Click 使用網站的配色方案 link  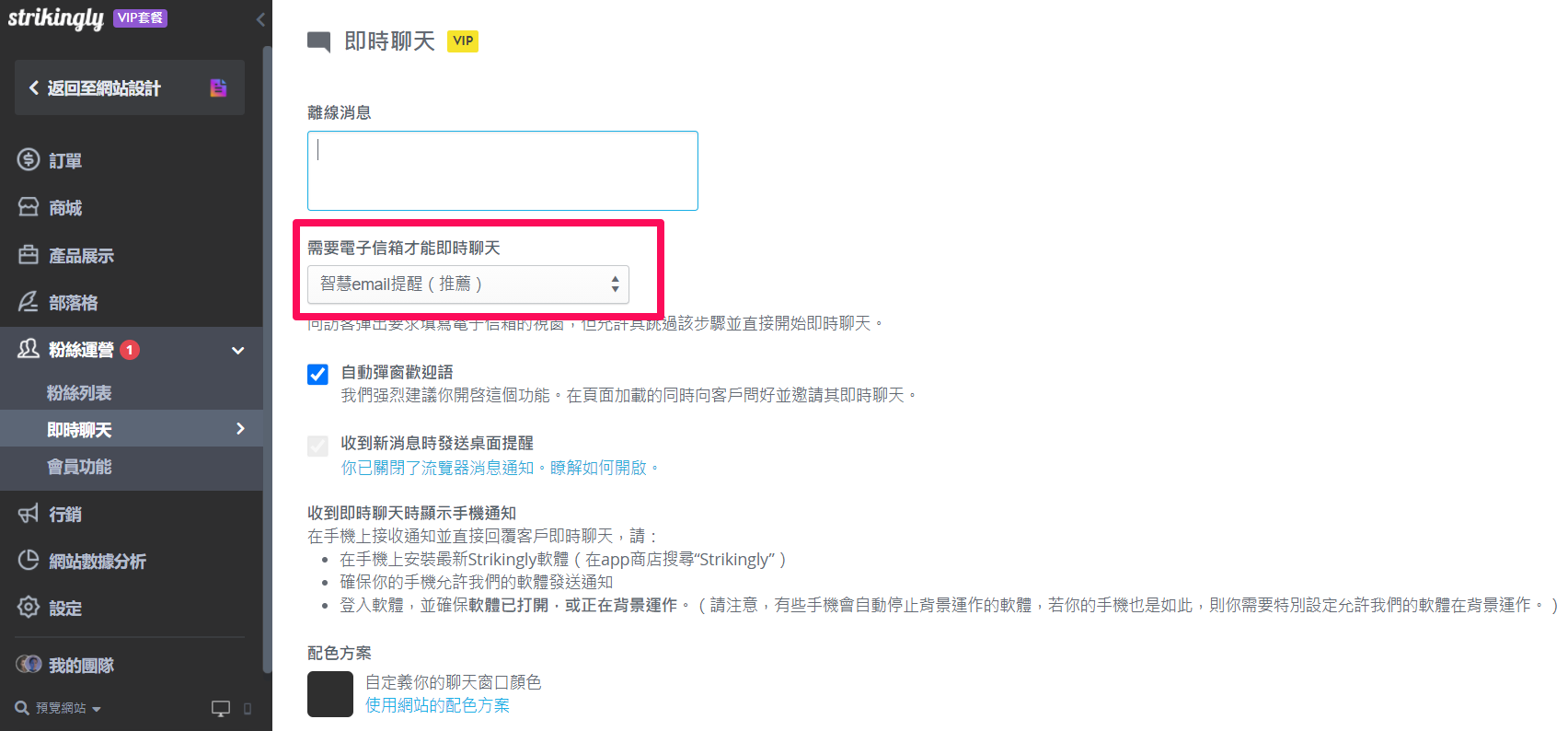click(437, 705)
